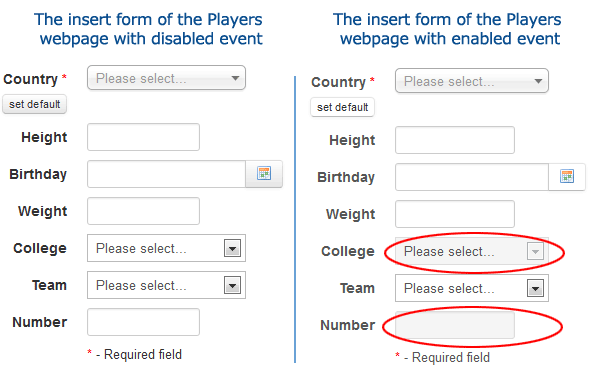Focus the Number field in left form
The image size is (591, 375).
coord(143,322)
